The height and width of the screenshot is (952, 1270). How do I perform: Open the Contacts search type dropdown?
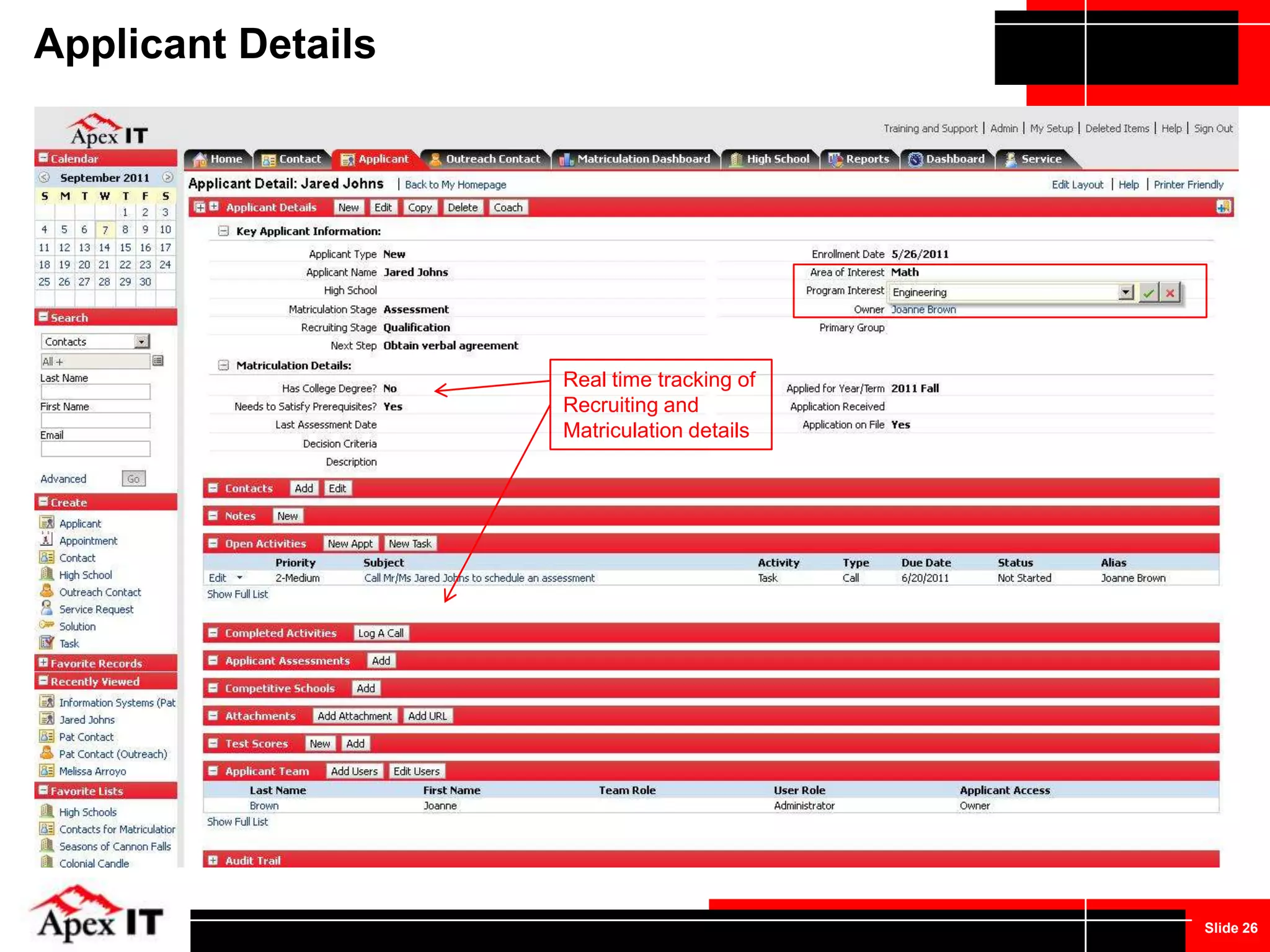tap(142, 342)
